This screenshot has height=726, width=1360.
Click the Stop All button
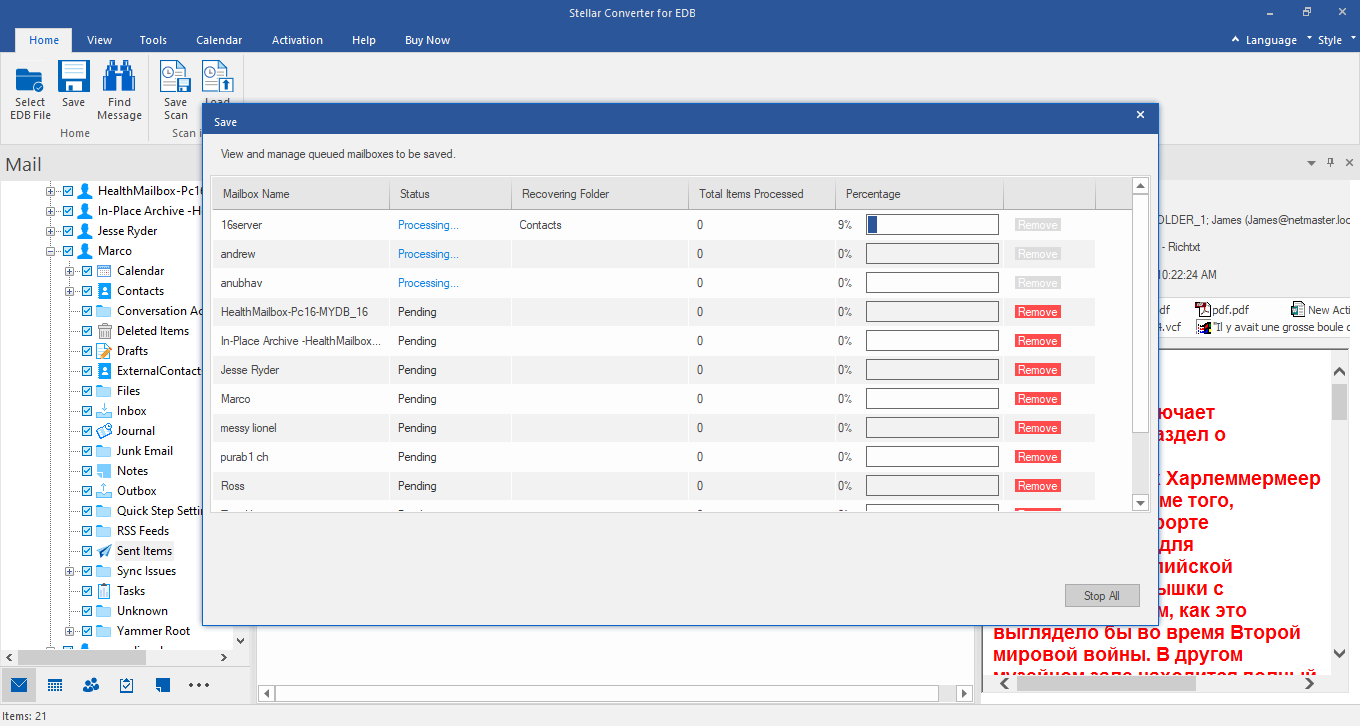tap(1101, 596)
